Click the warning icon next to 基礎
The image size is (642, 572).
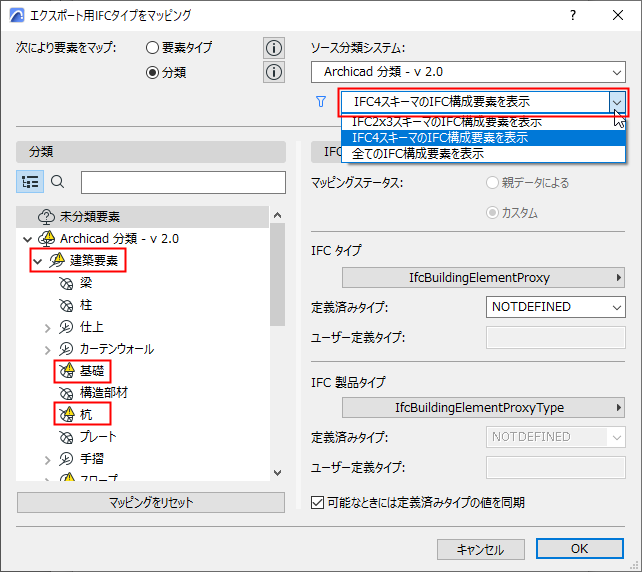click(67, 371)
